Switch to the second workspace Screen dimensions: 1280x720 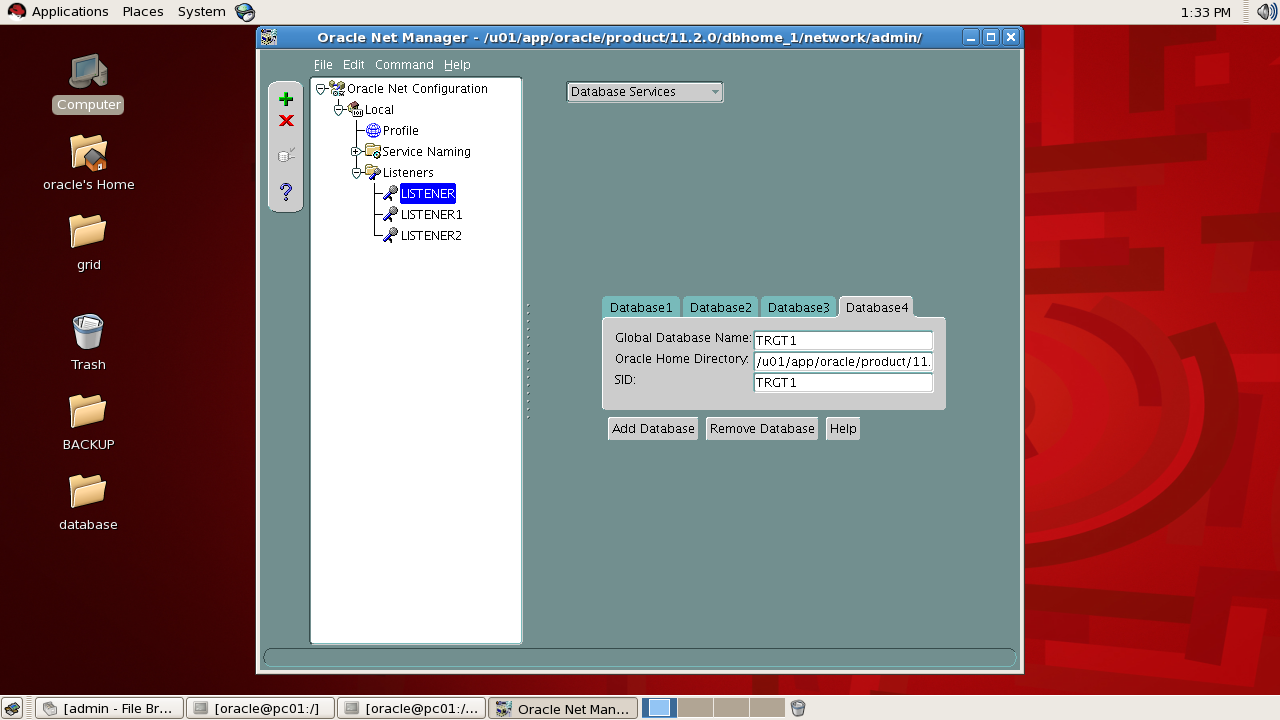695,708
